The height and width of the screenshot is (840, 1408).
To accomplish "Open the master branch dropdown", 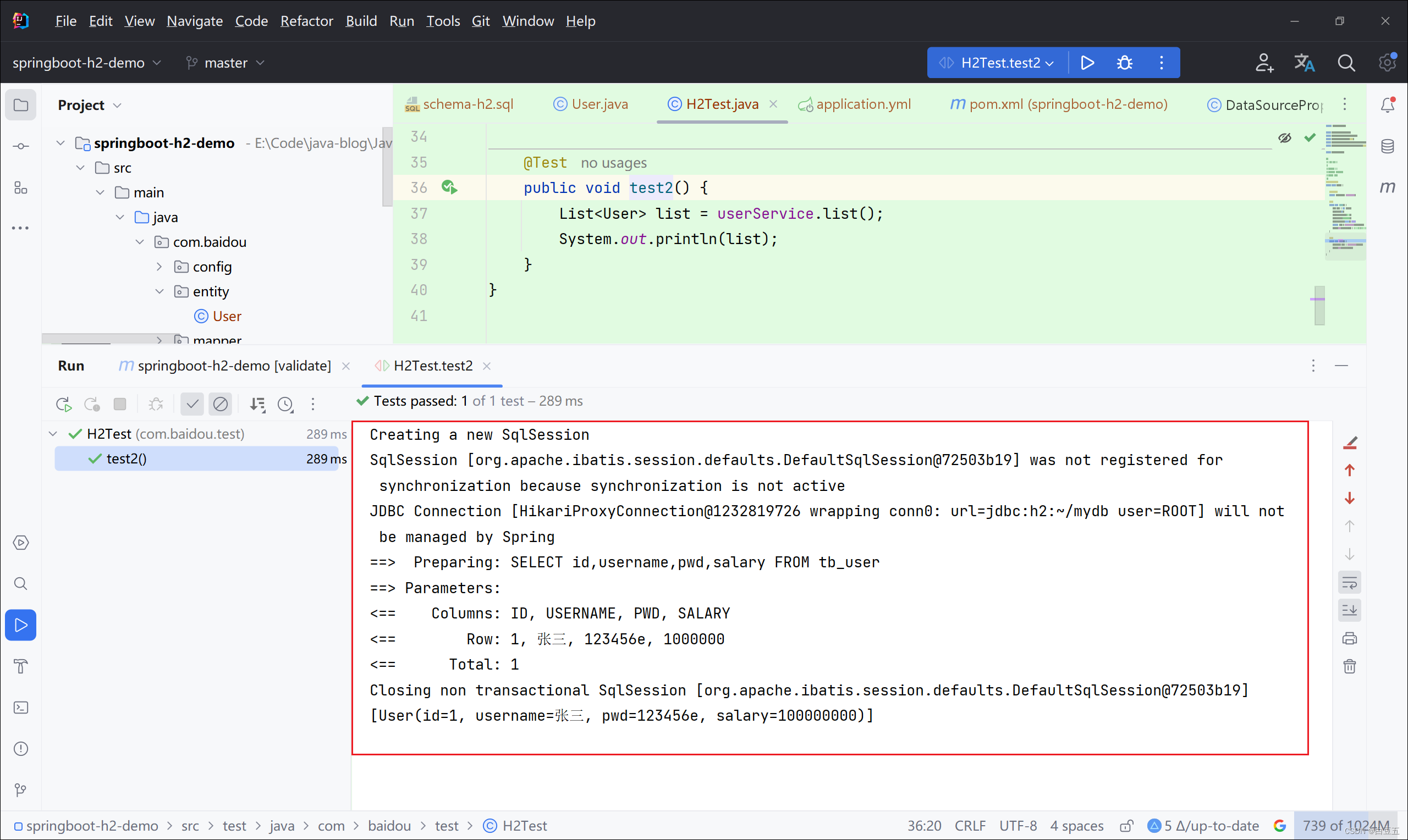I will click(x=226, y=63).
